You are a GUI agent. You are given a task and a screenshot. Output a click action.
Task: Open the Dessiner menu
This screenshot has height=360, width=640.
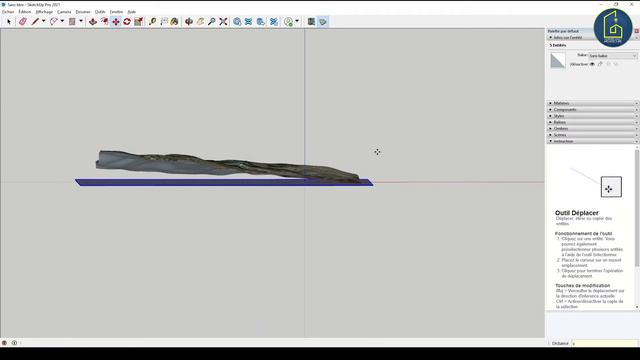83,12
